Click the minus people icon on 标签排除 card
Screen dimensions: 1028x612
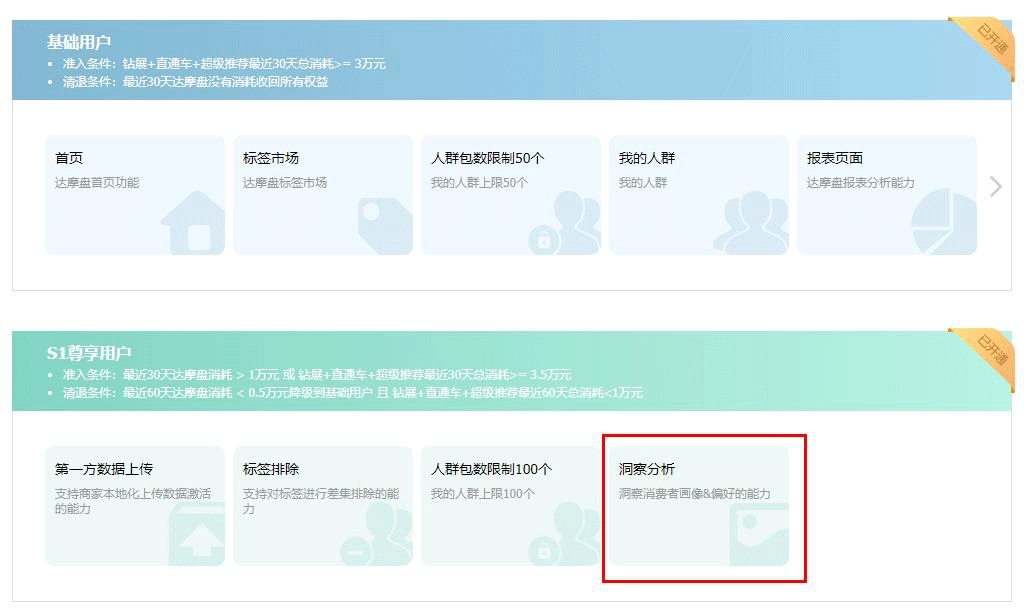[376, 535]
